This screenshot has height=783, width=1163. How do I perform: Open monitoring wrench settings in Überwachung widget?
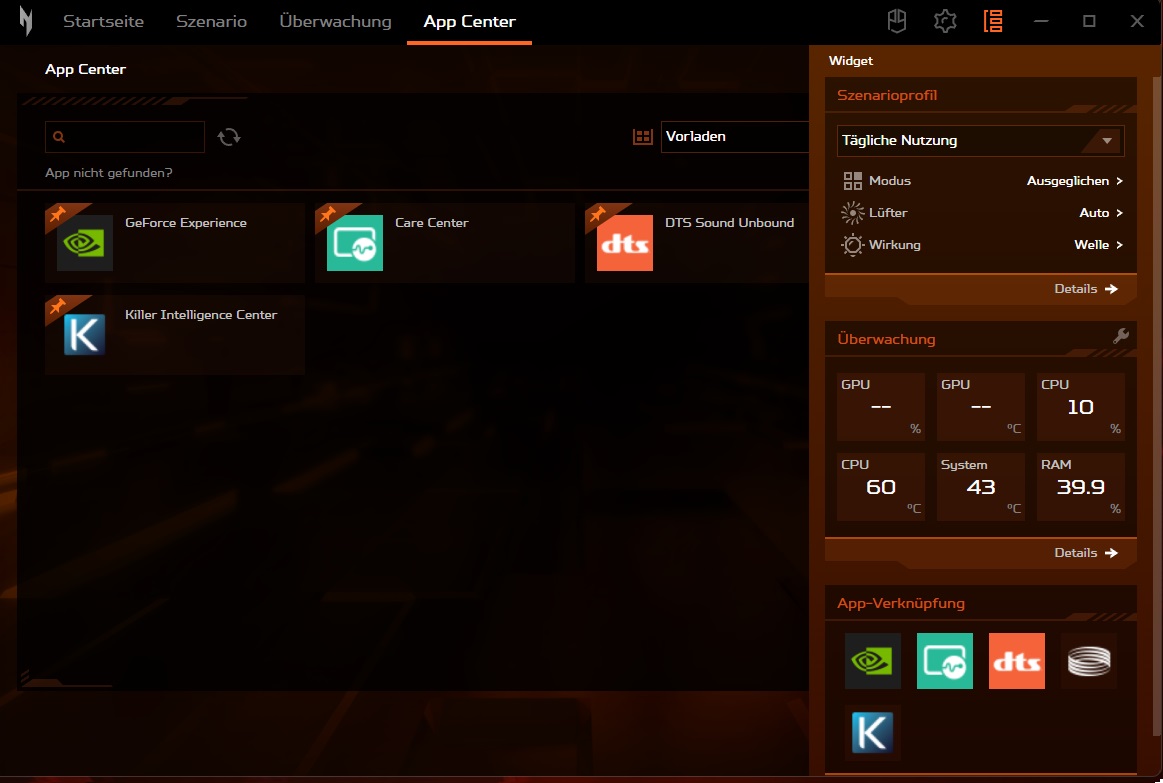point(1121,336)
